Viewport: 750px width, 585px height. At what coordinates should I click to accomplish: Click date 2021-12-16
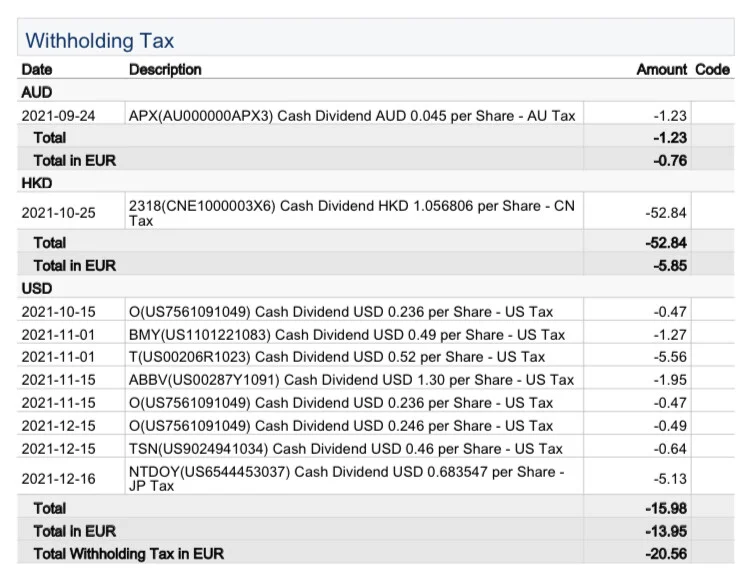click(58, 479)
